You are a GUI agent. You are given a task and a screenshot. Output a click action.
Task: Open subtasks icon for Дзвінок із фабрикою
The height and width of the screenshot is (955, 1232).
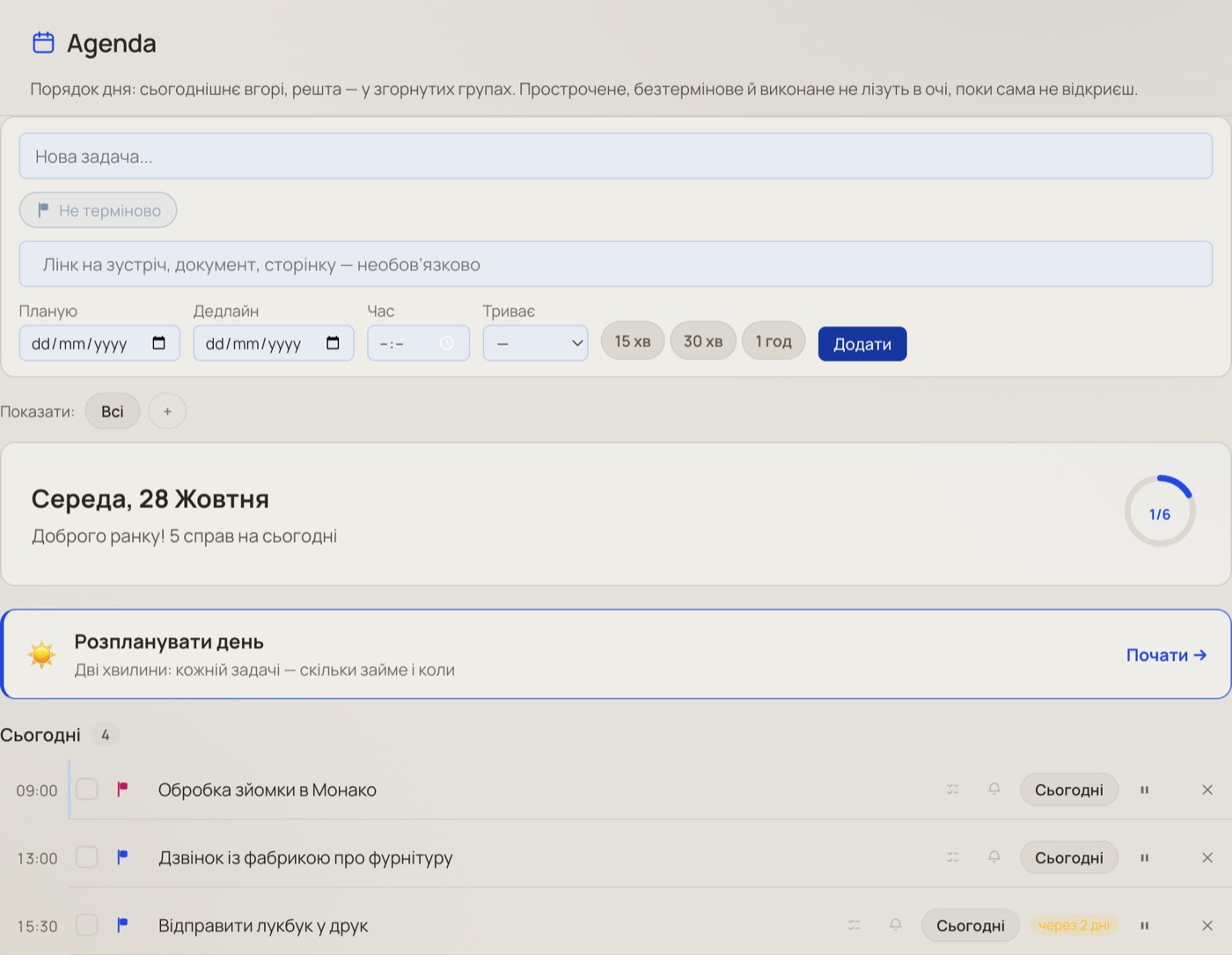(x=953, y=857)
